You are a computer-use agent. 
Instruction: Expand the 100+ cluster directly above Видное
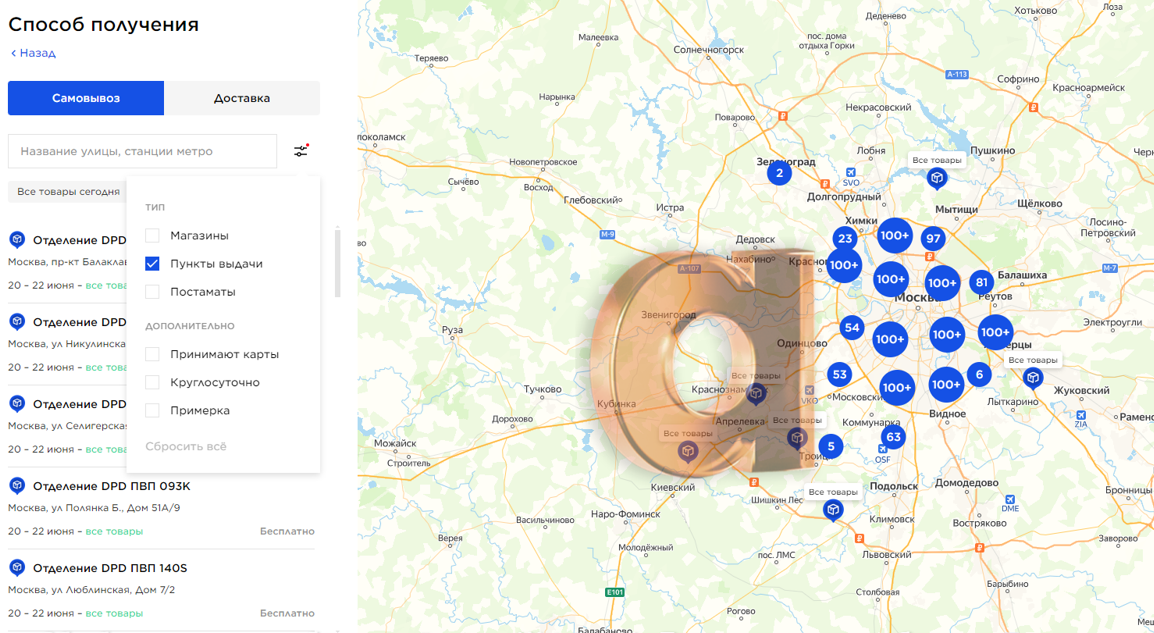[x=946, y=384]
